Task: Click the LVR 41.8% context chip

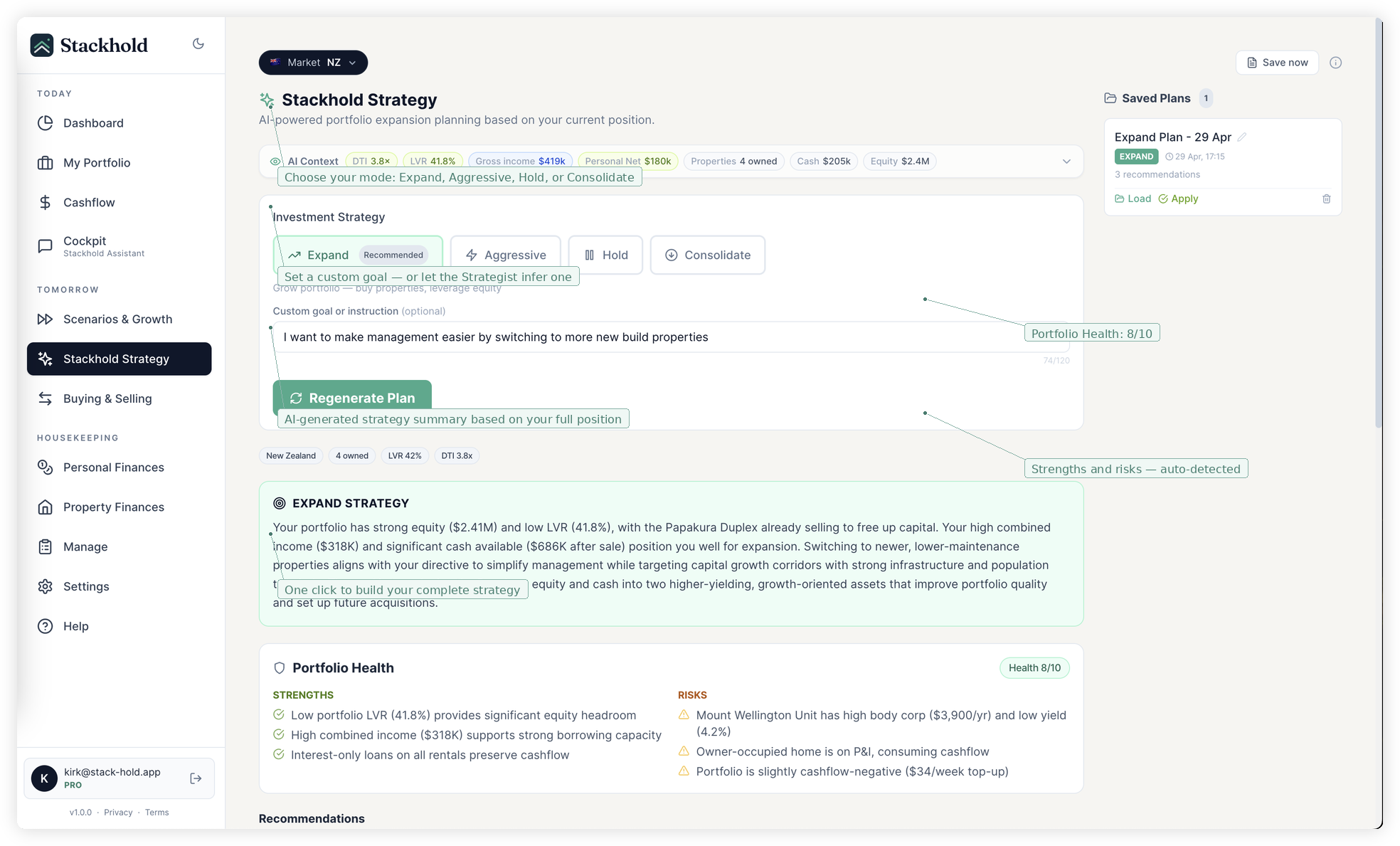Action: tap(433, 162)
